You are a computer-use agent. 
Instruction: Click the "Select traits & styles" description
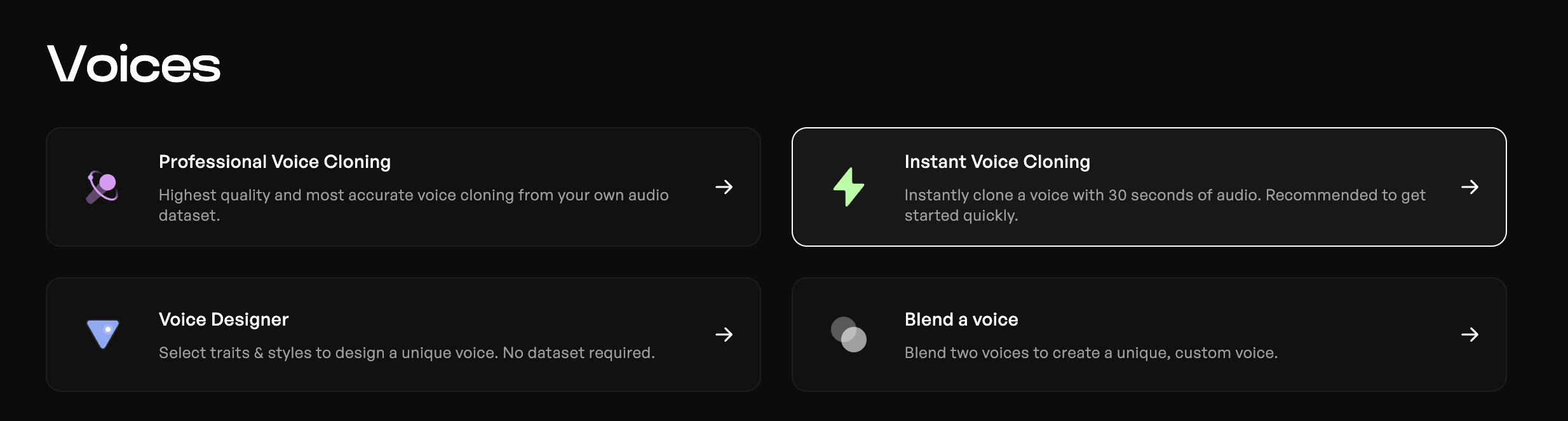pos(407,353)
